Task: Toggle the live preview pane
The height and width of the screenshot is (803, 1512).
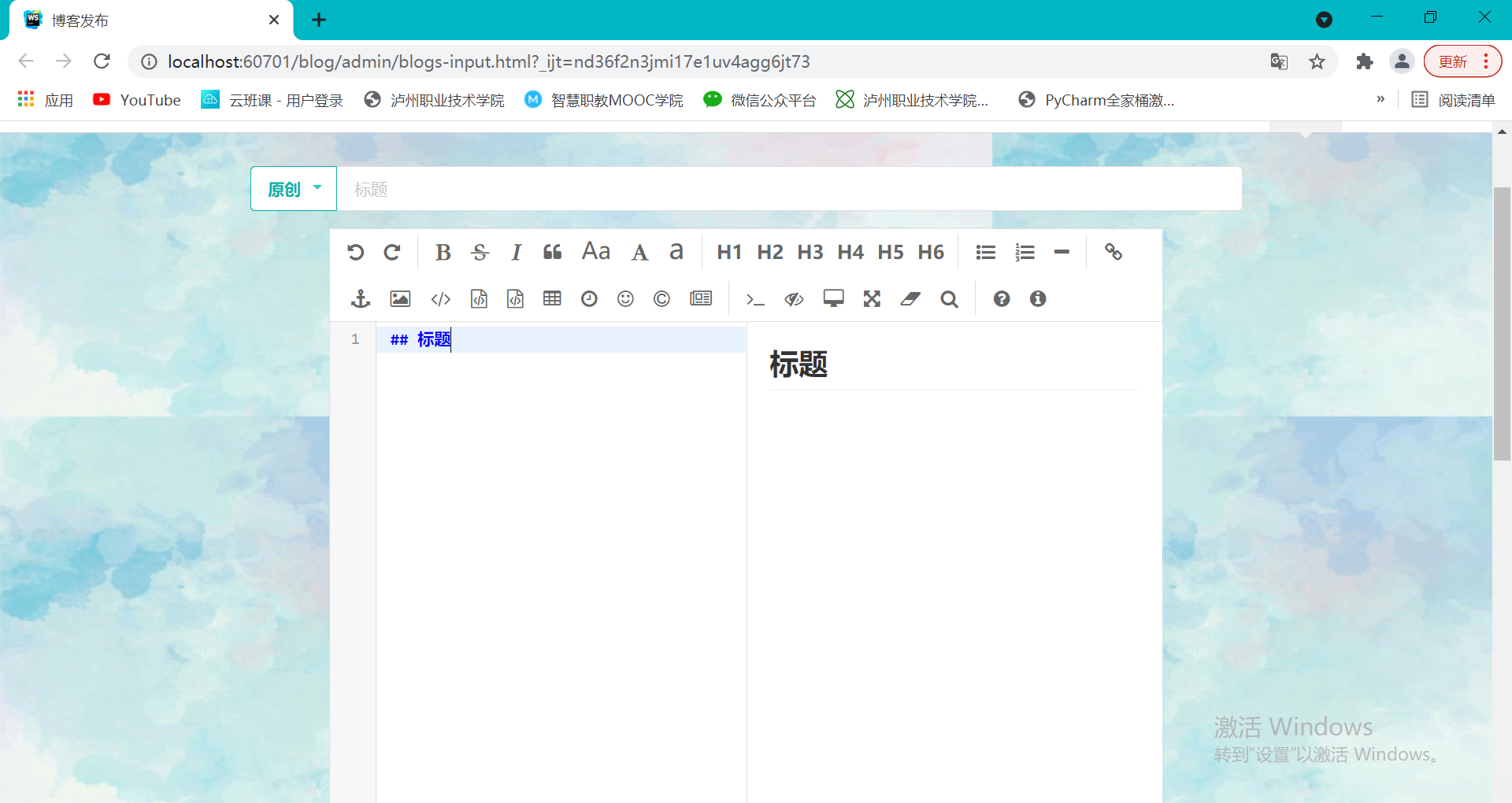Action: [x=793, y=299]
